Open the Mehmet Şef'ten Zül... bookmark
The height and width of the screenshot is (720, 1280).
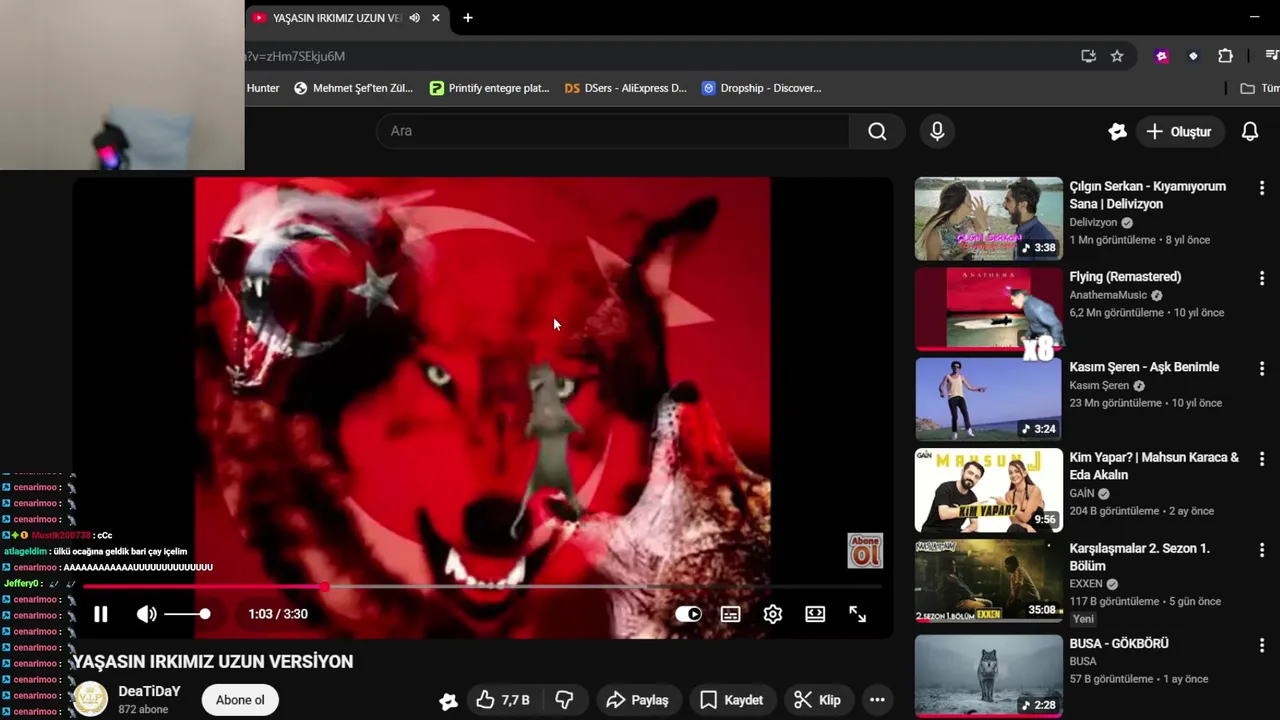pos(353,88)
